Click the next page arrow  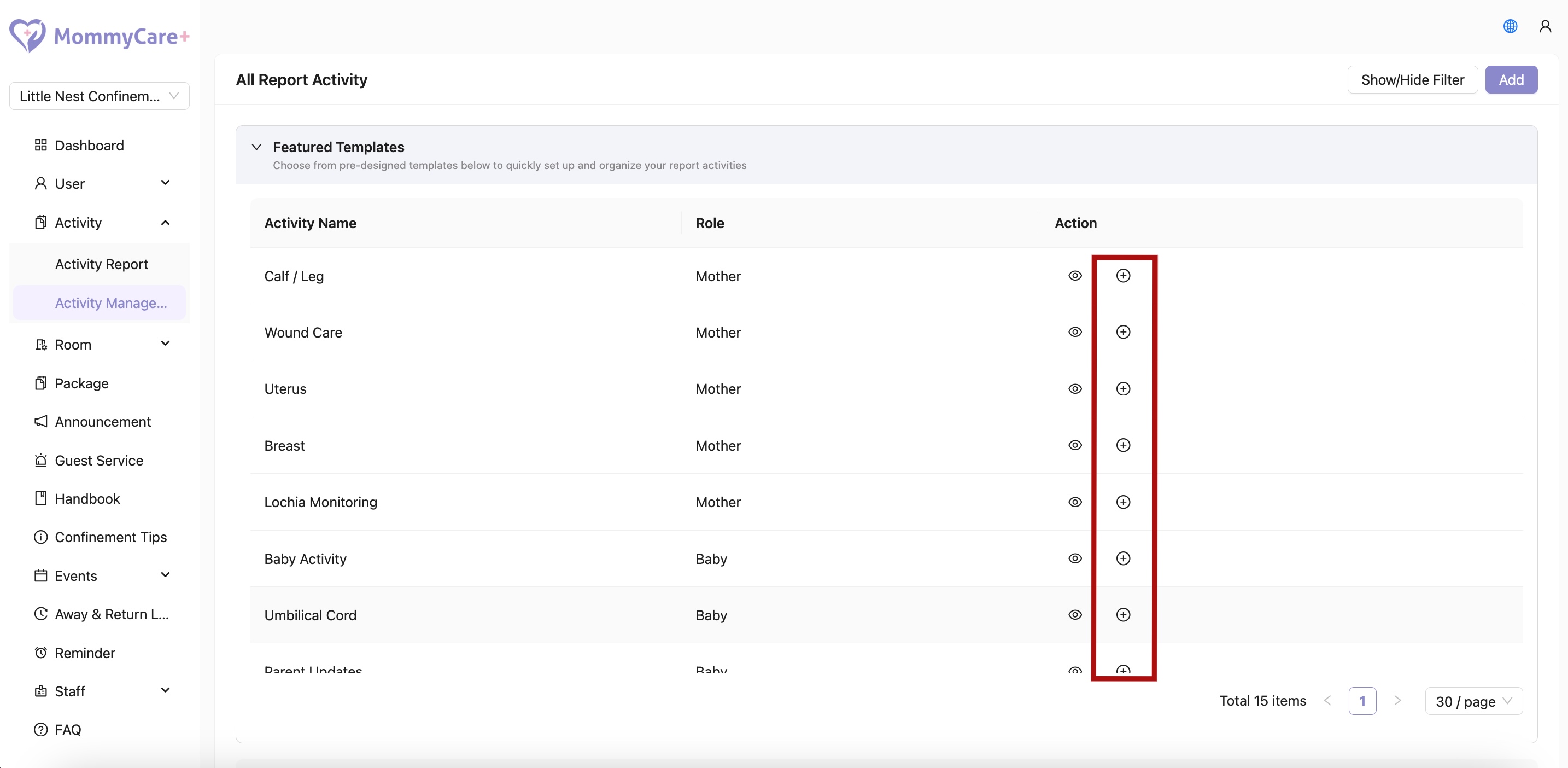(x=1397, y=701)
